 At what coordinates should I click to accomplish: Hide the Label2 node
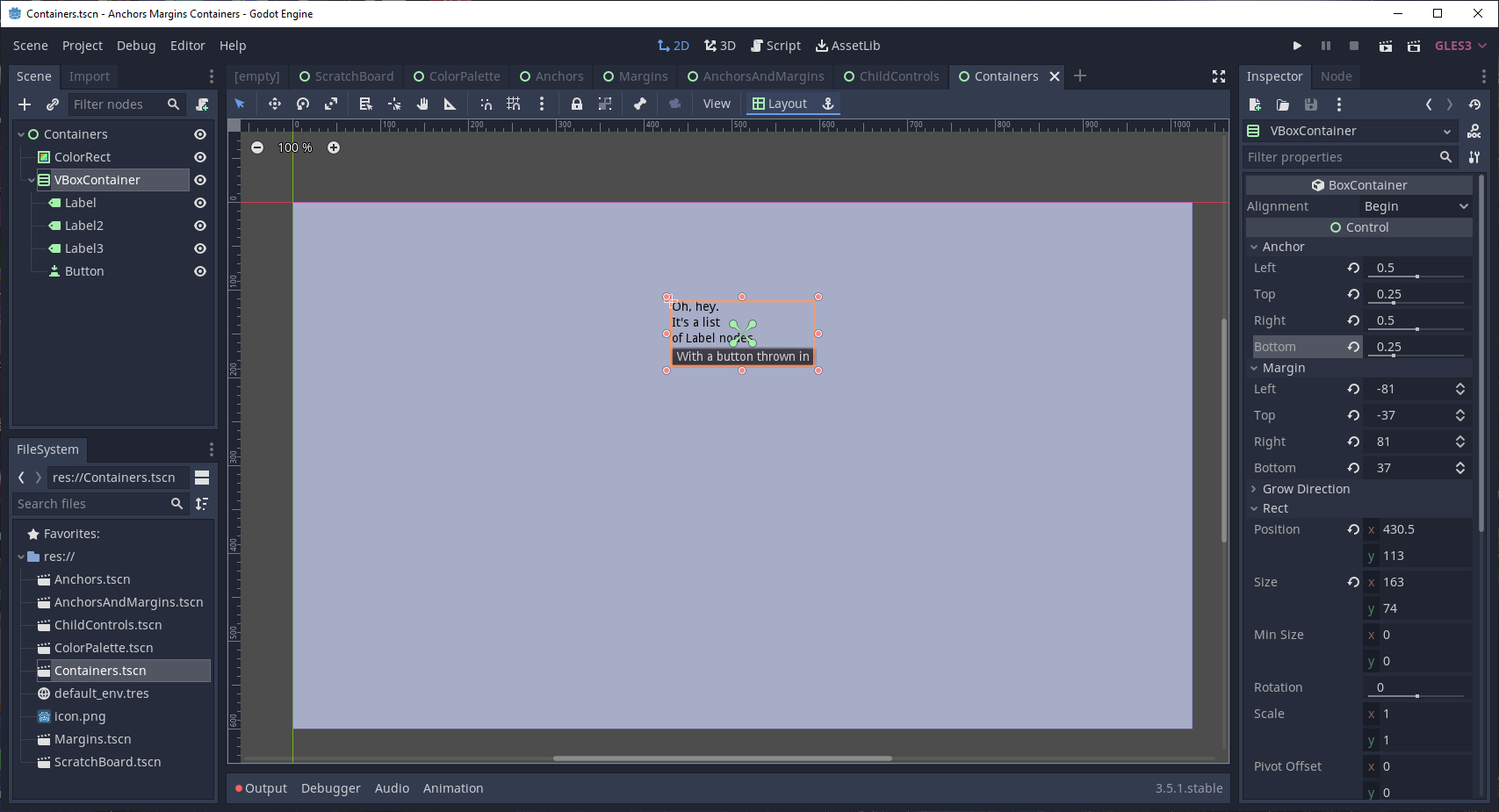click(x=200, y=226)
